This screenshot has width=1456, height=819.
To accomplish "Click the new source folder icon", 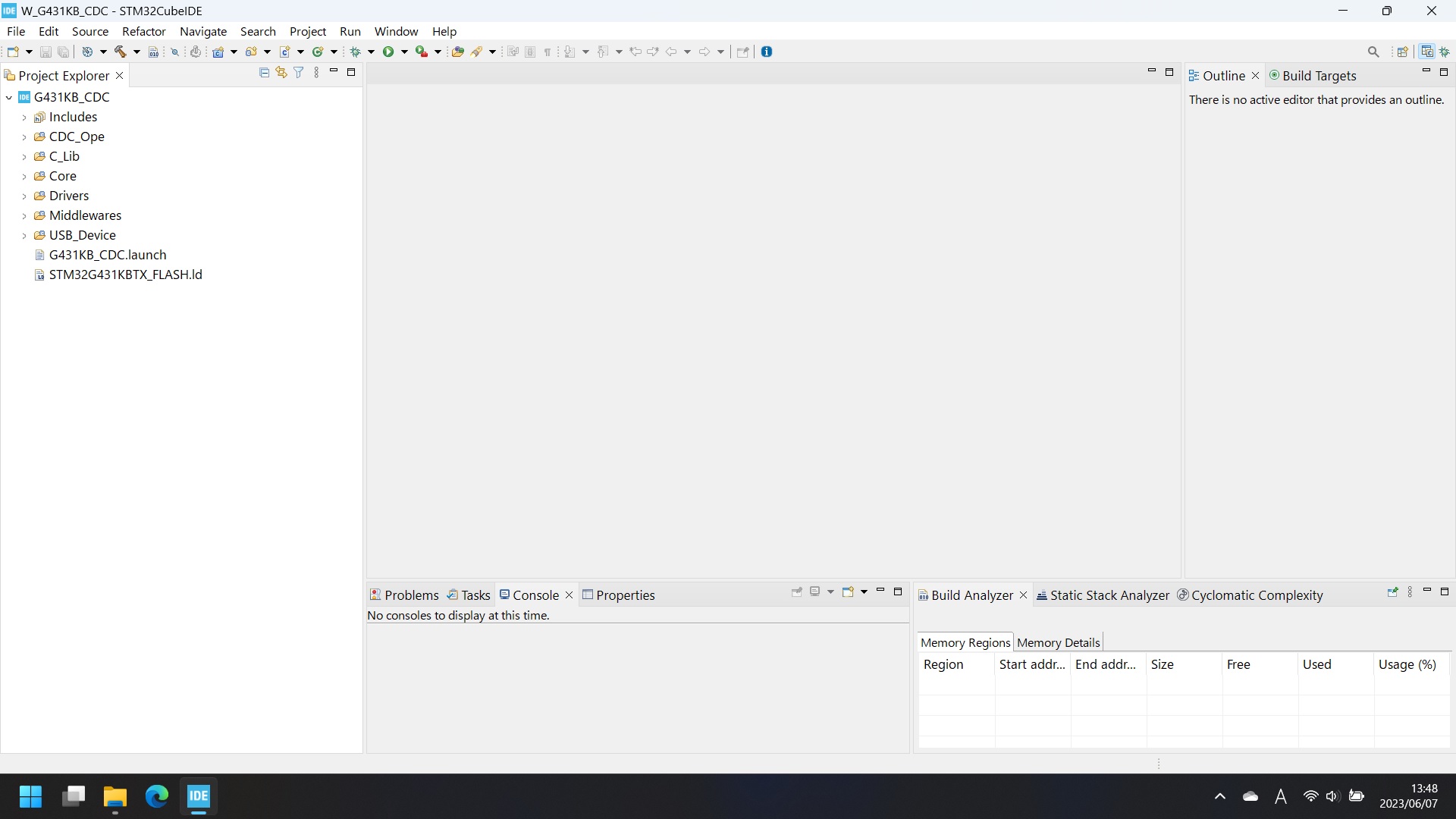I will pyautogui.click(x=251, y=52).
